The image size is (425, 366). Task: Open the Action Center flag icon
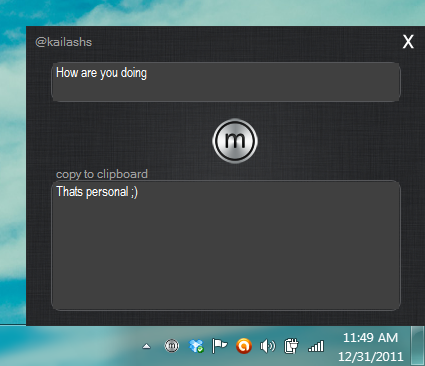click(219, 346)
